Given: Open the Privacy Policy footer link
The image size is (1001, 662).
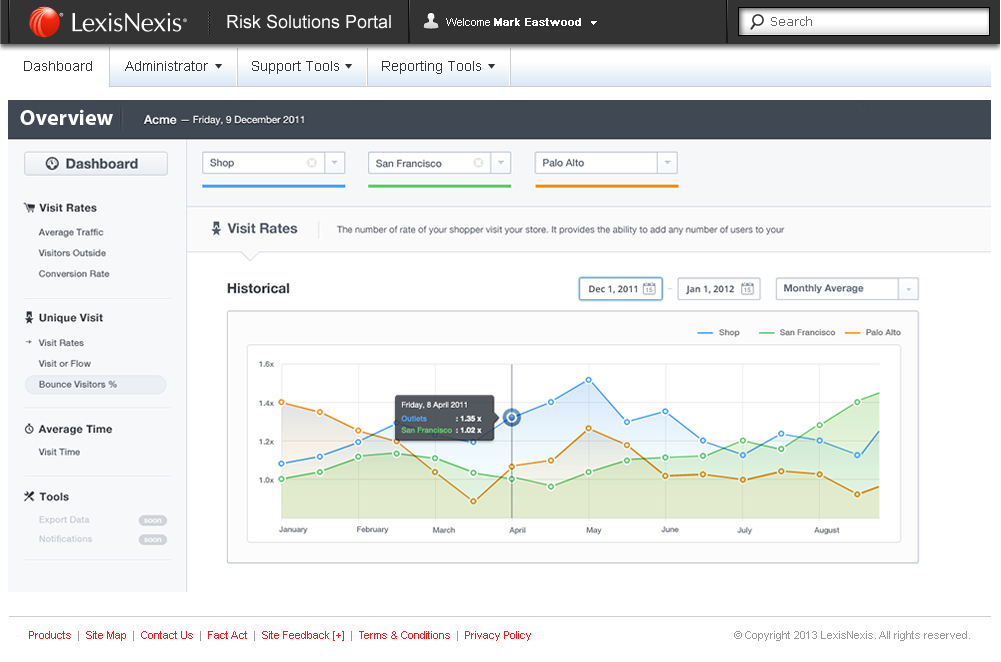Looking at the screenshot, I should pyautogui.click(x=497, y=635).
